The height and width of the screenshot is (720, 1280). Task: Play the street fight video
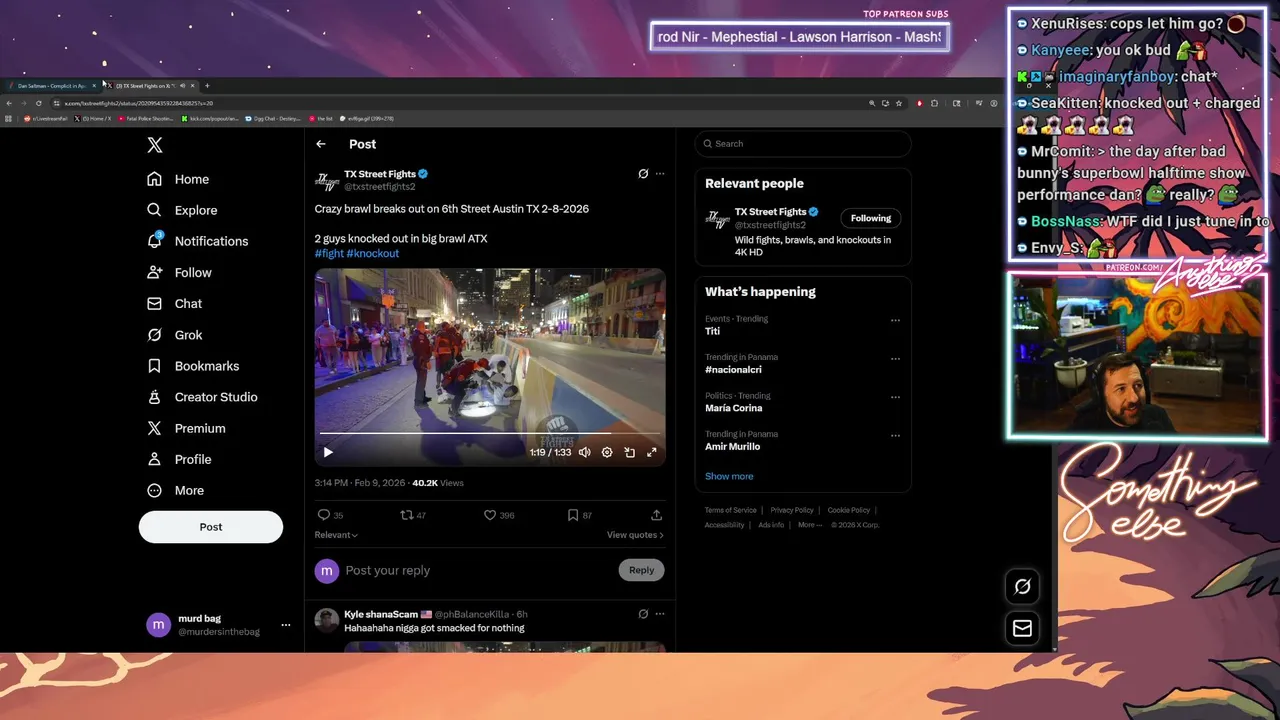click(x=328, y=452)
